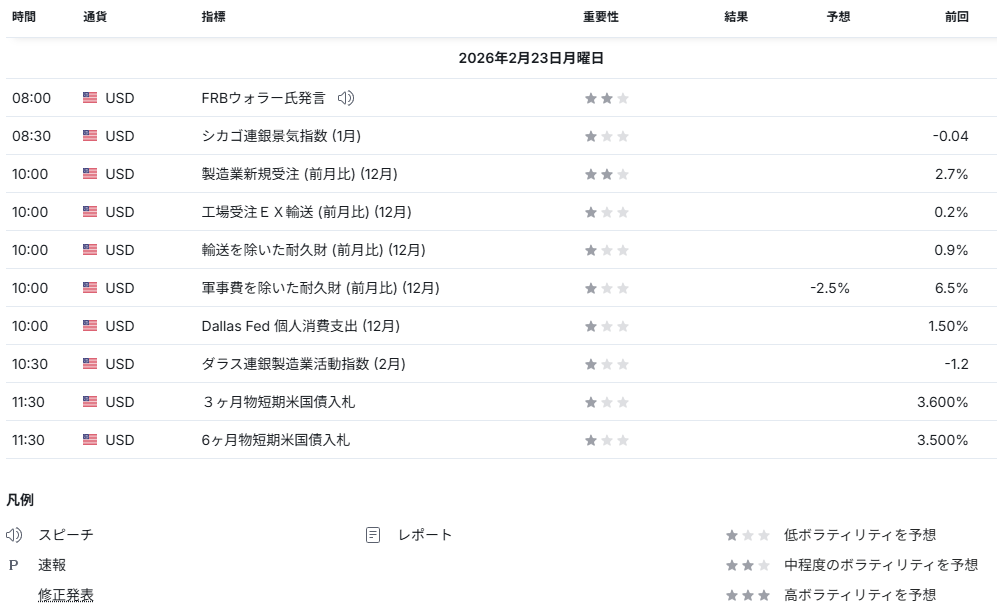Click the P icon next to 速報
This screenshot has width=997, height=613.
coord(14,565)
